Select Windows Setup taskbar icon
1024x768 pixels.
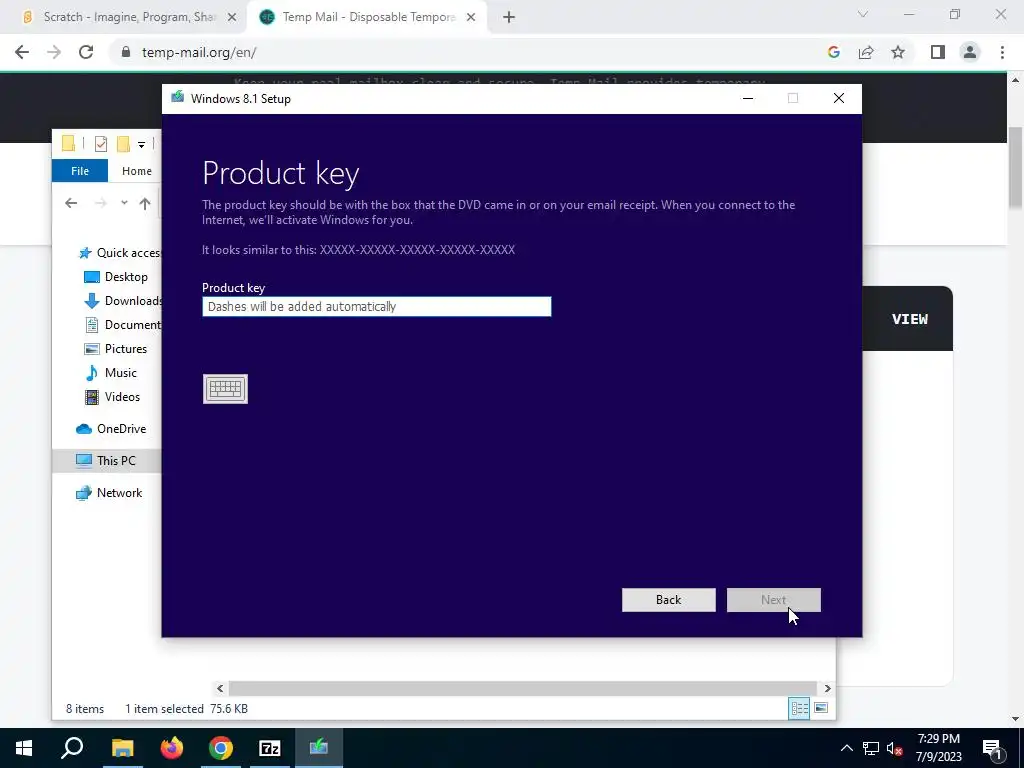click(319, 748)
